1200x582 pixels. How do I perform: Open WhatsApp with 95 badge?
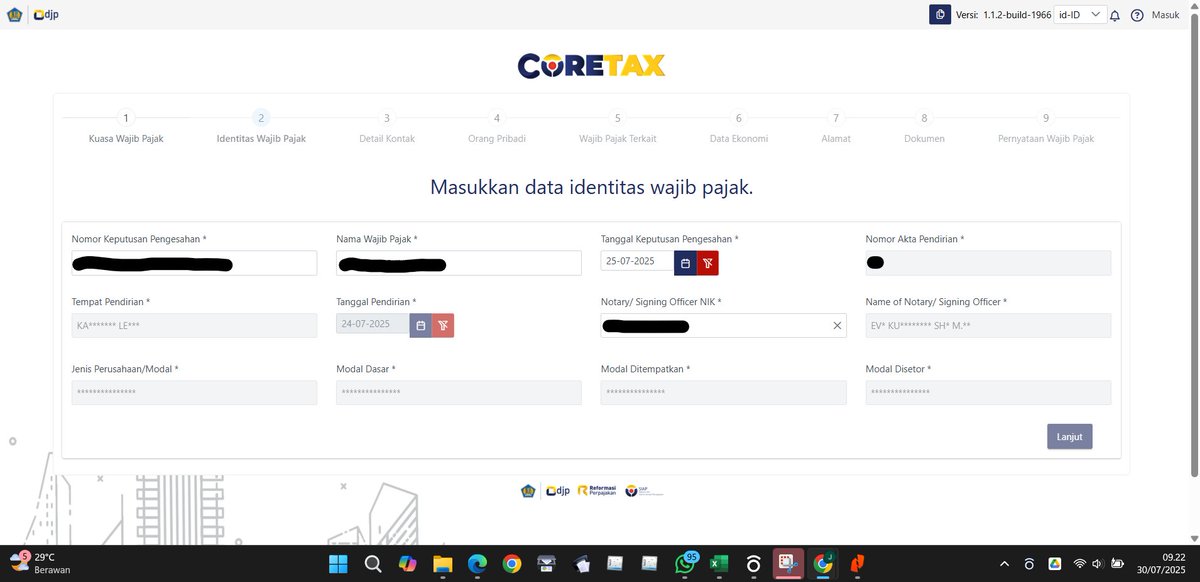point(684,564)
